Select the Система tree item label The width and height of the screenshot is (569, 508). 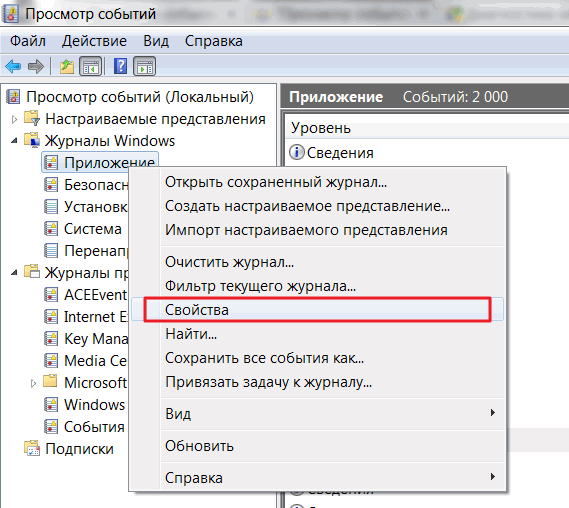(93, 229)
